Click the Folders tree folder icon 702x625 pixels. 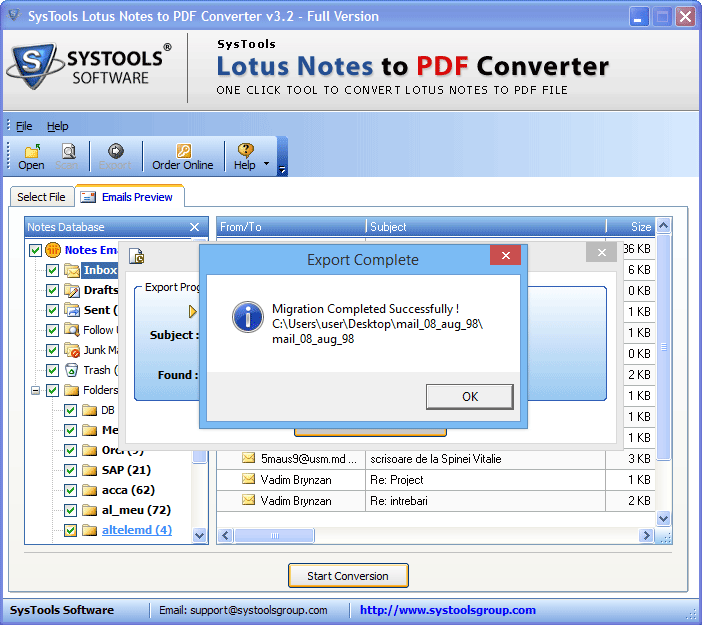(x=72, y=390)
